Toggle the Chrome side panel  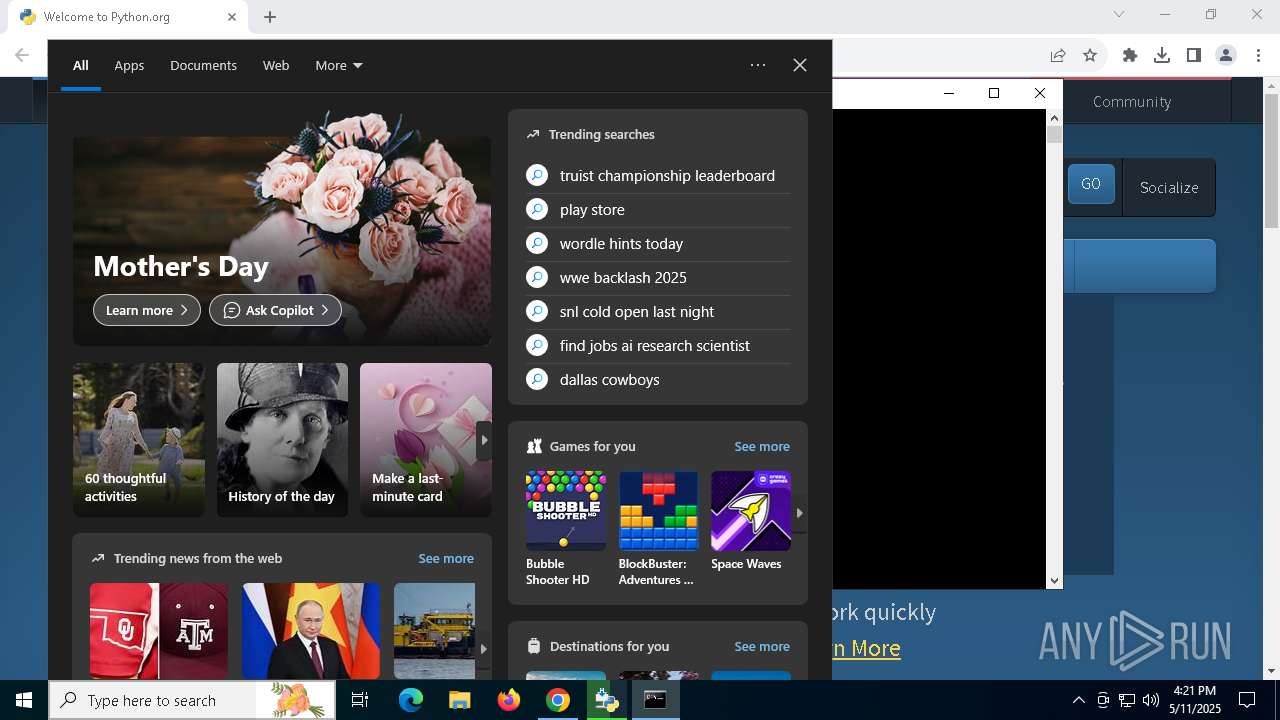pos(1194,56)
